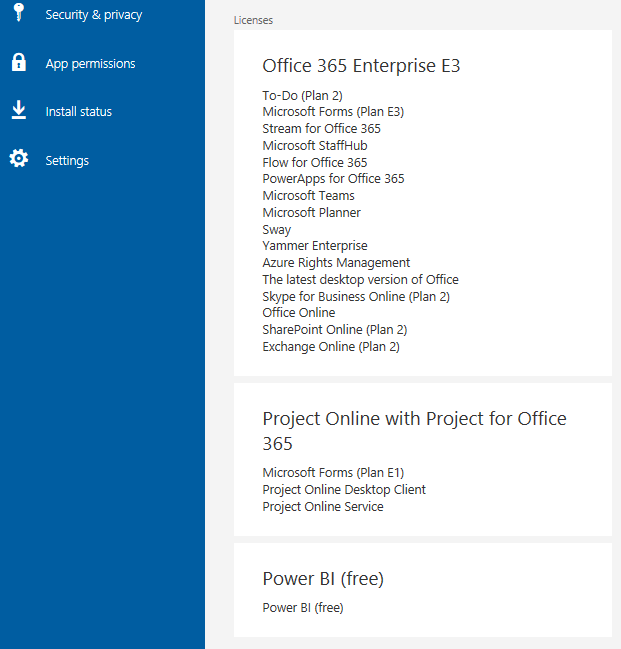Click Microsoft Forms (Plan E3) entry
Screen dimensions: 621x649
click(333, 112)
